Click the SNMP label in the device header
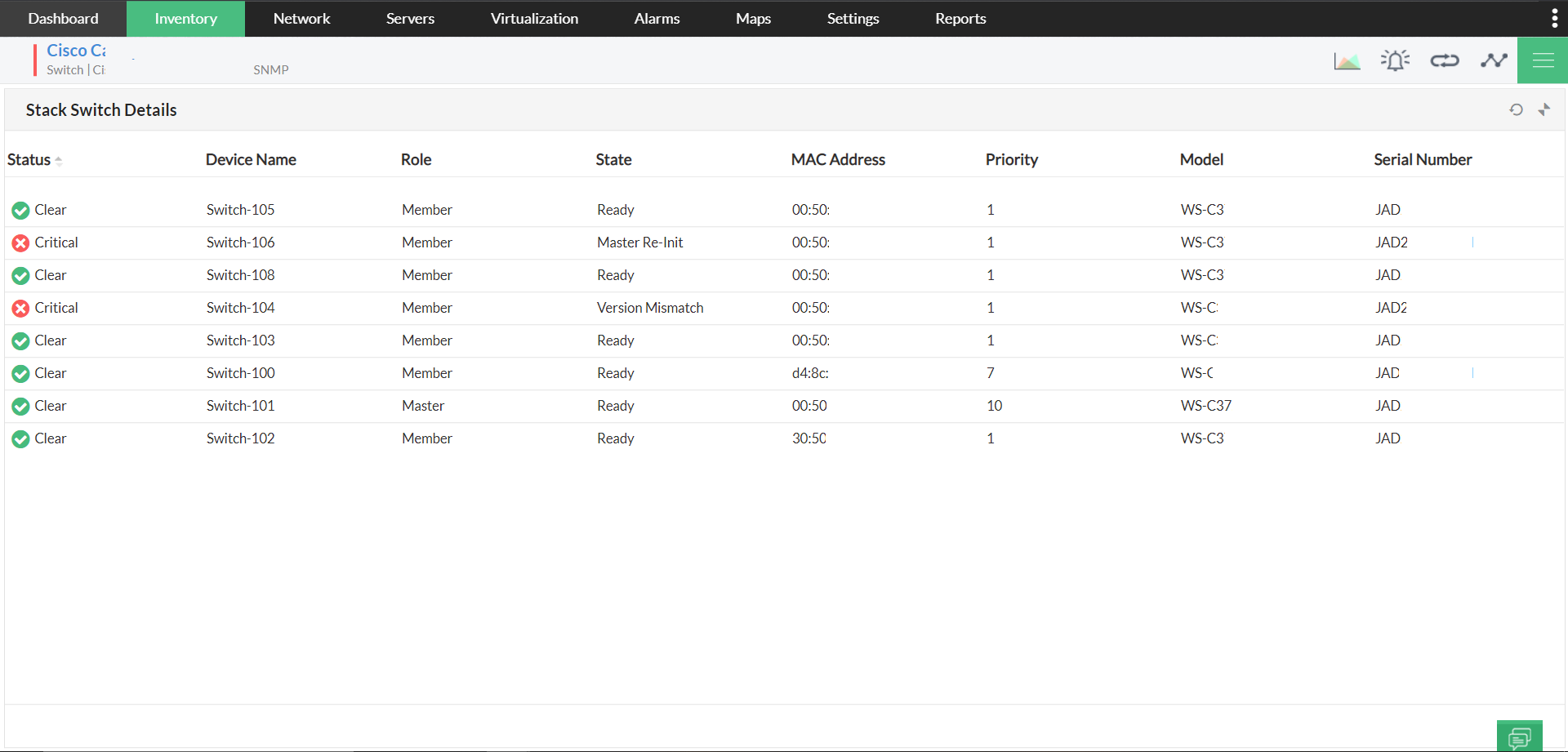Image resolution: width=1568 pixels, height=752 pixels. [x=271, y=69]
